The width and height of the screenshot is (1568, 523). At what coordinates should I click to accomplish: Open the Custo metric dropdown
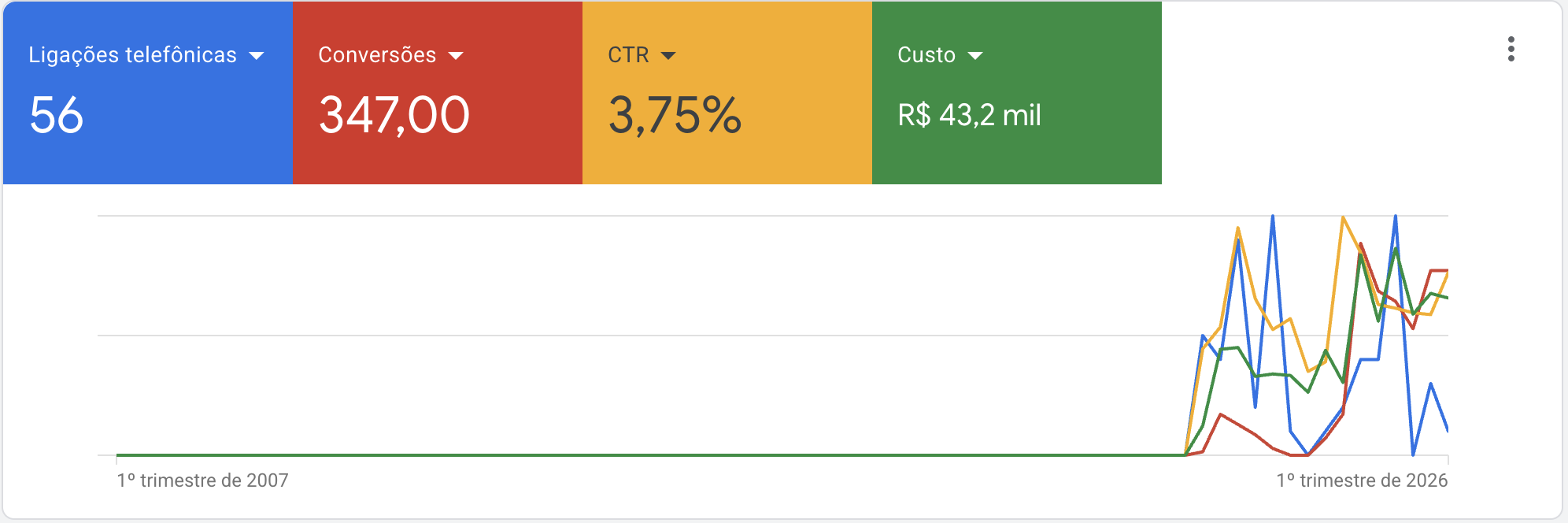pyautogui.click(x=976, y=55)
